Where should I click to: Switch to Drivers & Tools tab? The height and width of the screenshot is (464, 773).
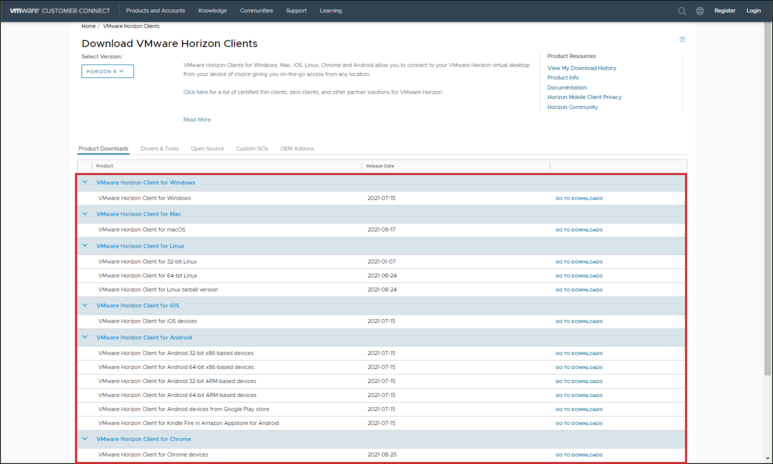(x=160, y=148)
